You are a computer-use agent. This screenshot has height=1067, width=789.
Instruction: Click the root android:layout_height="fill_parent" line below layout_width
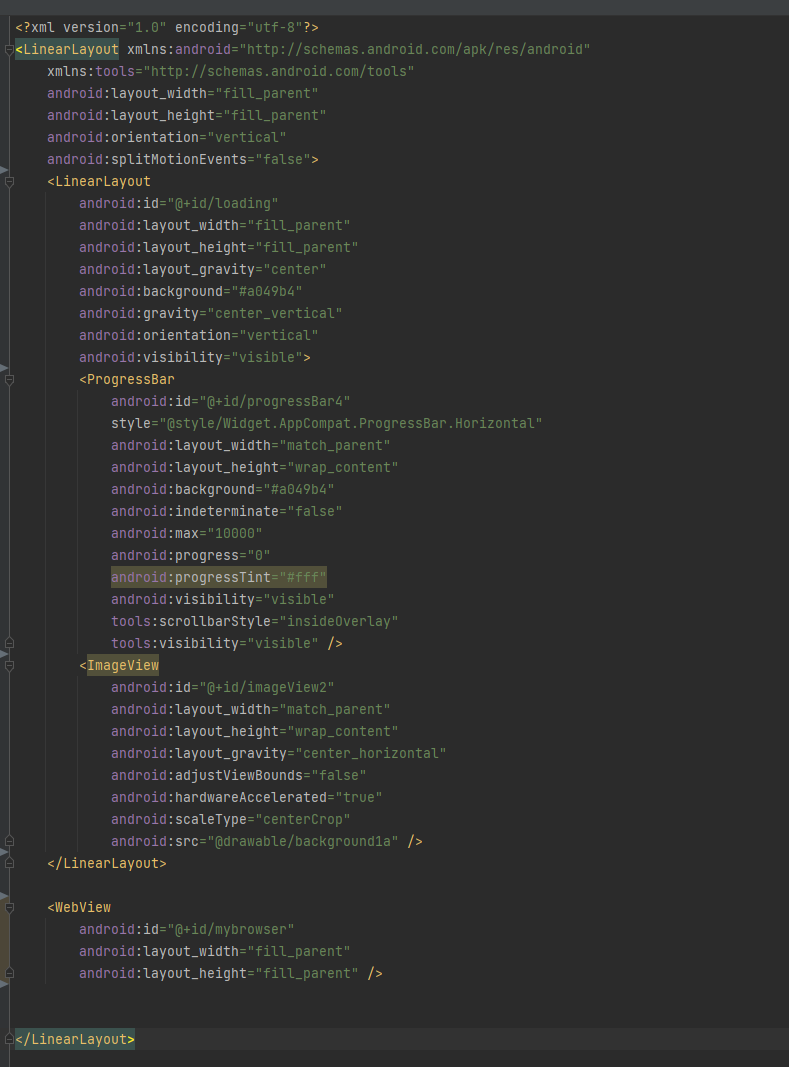187,116
